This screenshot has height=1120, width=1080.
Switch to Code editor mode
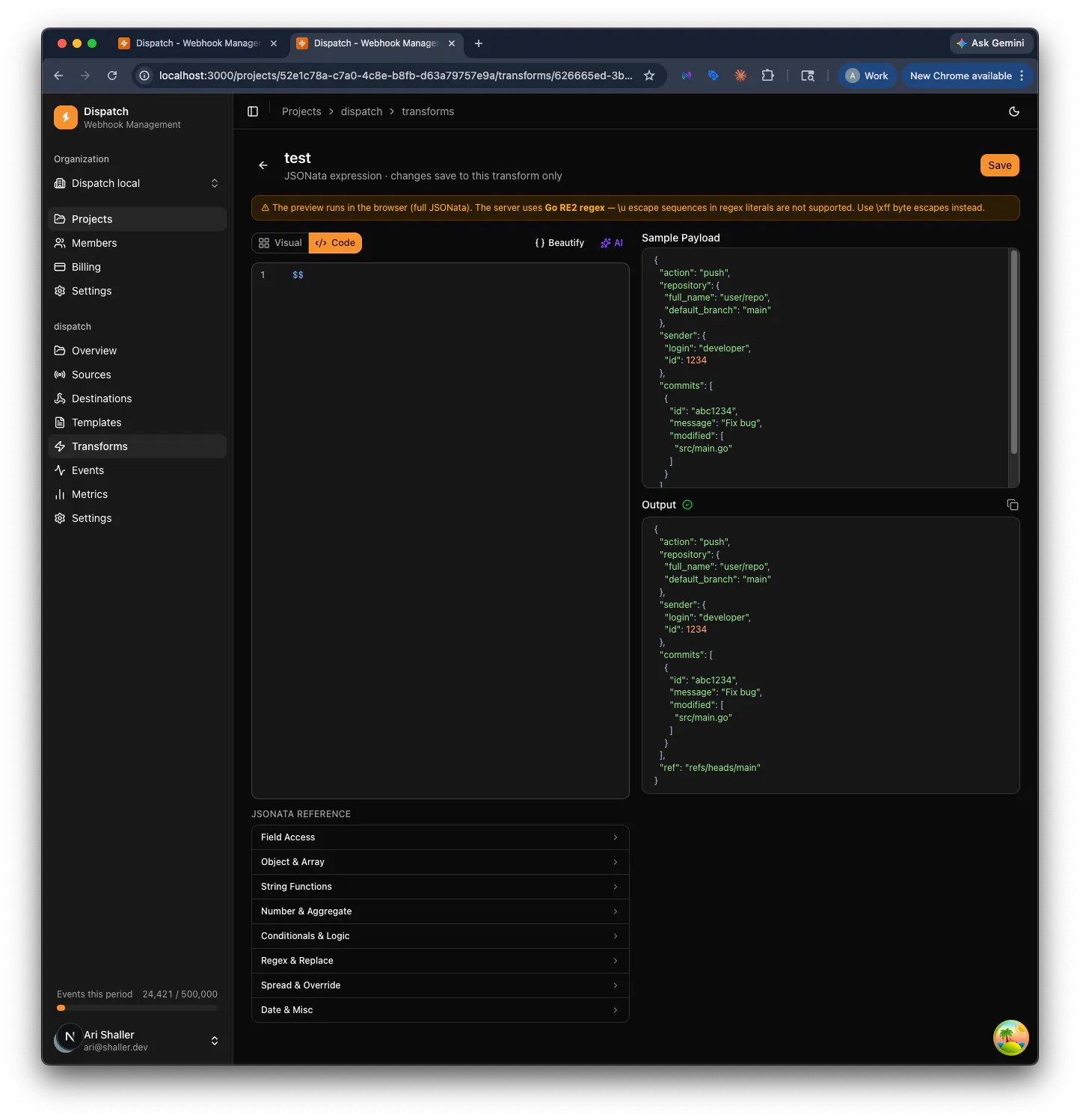335,243
